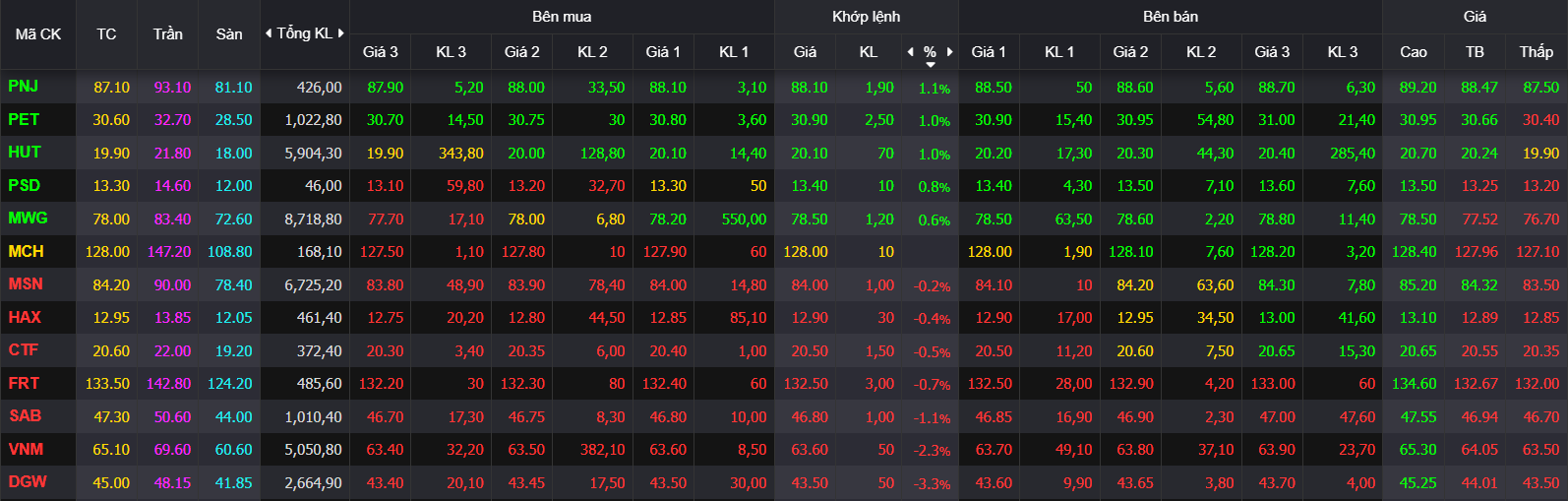Sort by the Trần ceiling price header
Screen dimensions: 1568x501
tap(168, 34)
